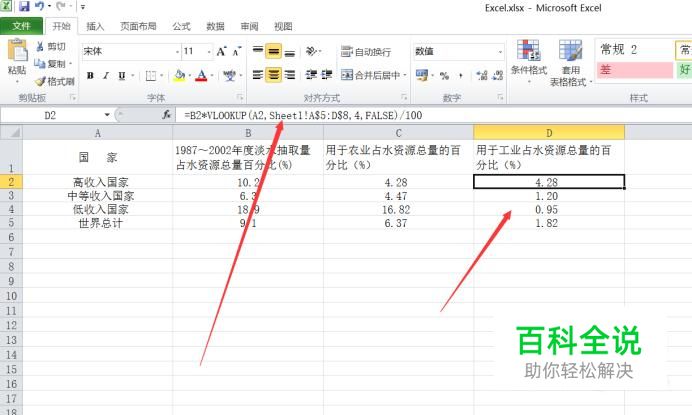692x415 pixels.
Task: Switch to the 插入 (Insert) tab
Action: [x=95, y=26]
